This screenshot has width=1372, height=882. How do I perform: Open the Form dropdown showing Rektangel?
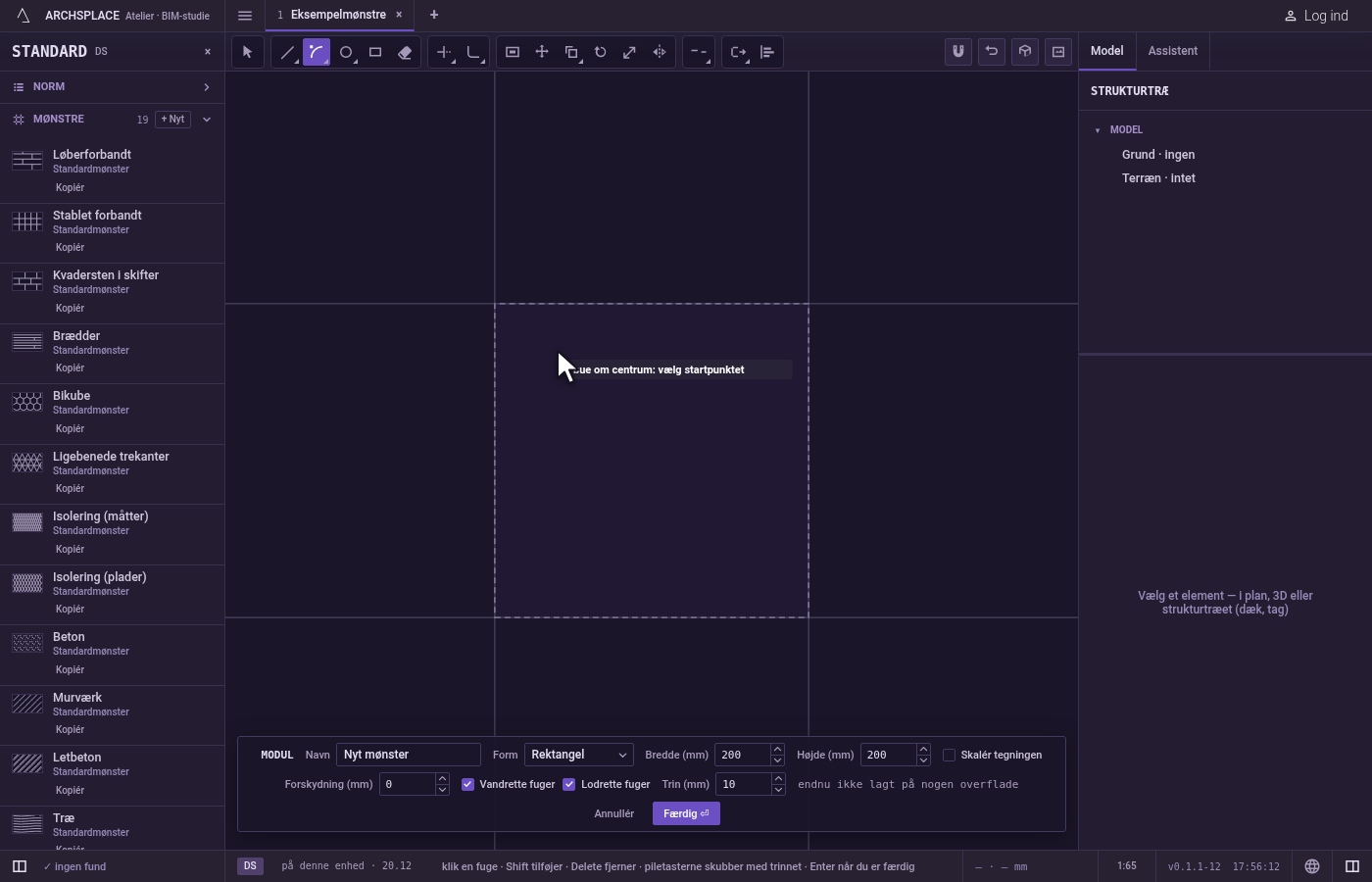[x=579, y=755]
